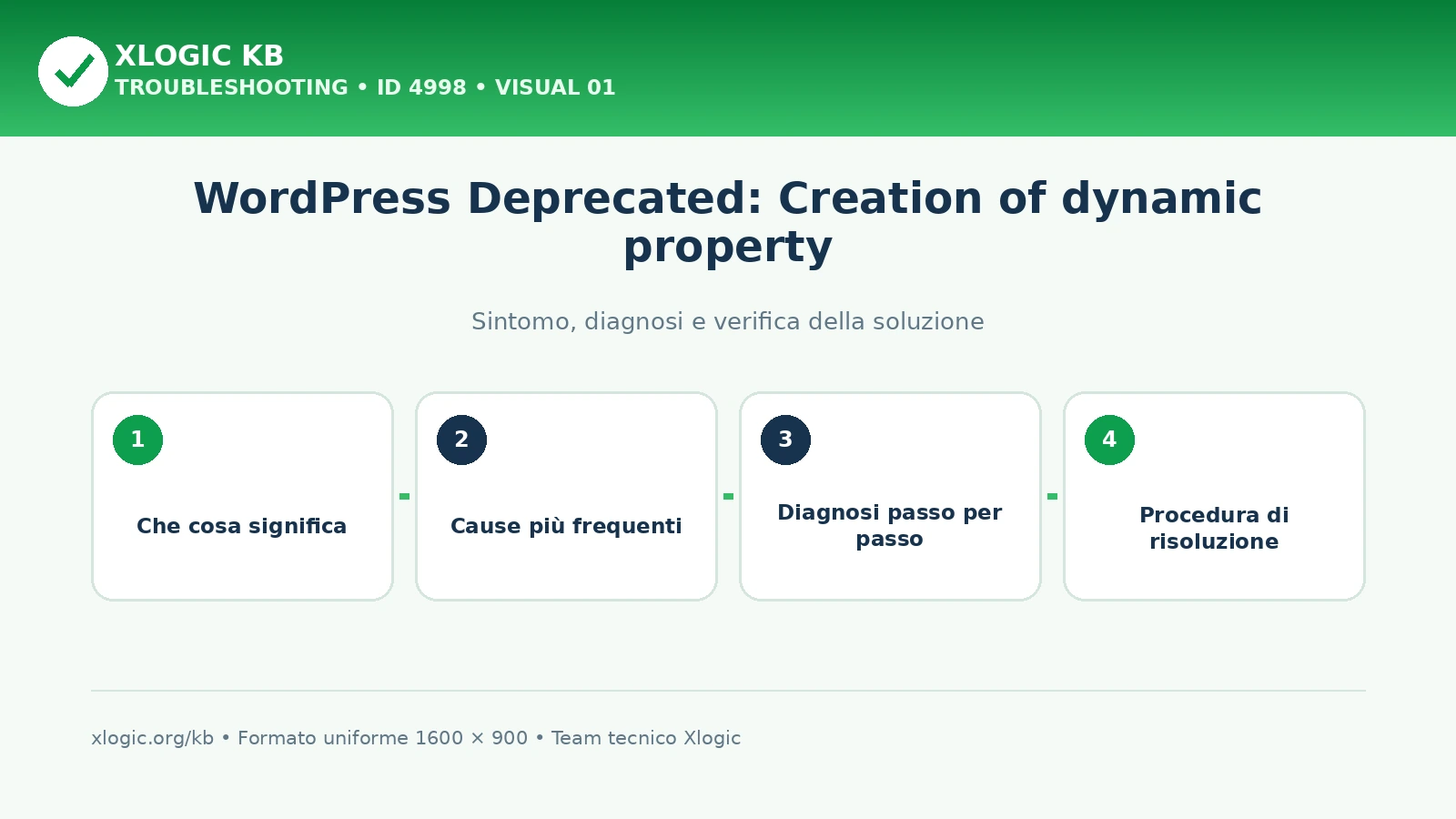Click the dark blue step 3 circle

tap(785, 440)
